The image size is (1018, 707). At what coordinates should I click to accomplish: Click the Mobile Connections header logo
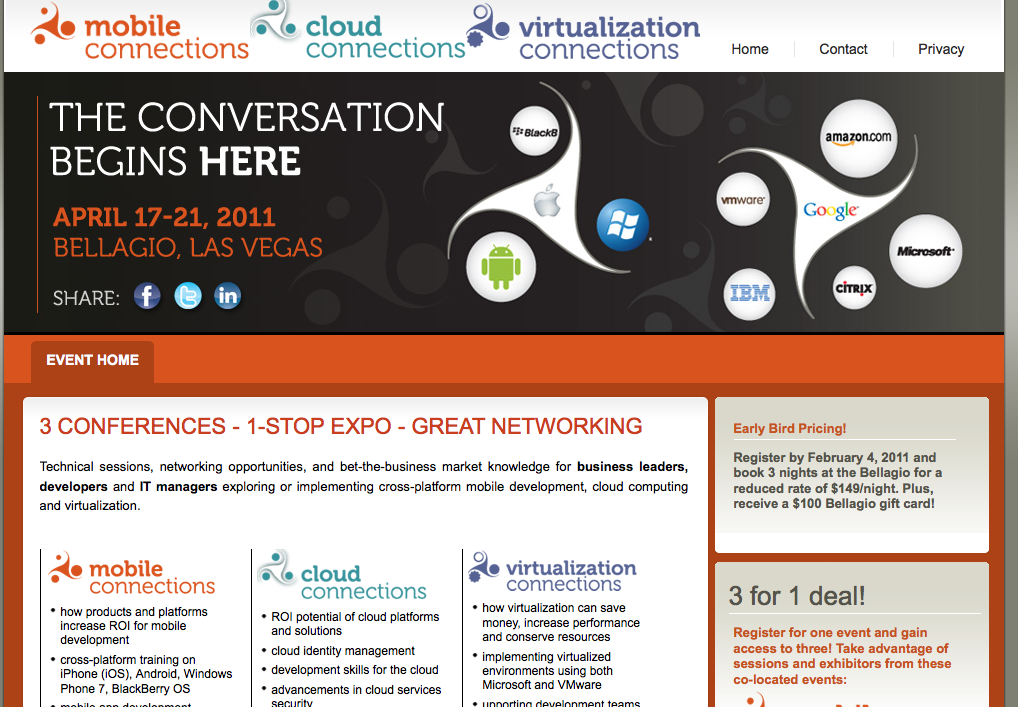pos(140,35)
